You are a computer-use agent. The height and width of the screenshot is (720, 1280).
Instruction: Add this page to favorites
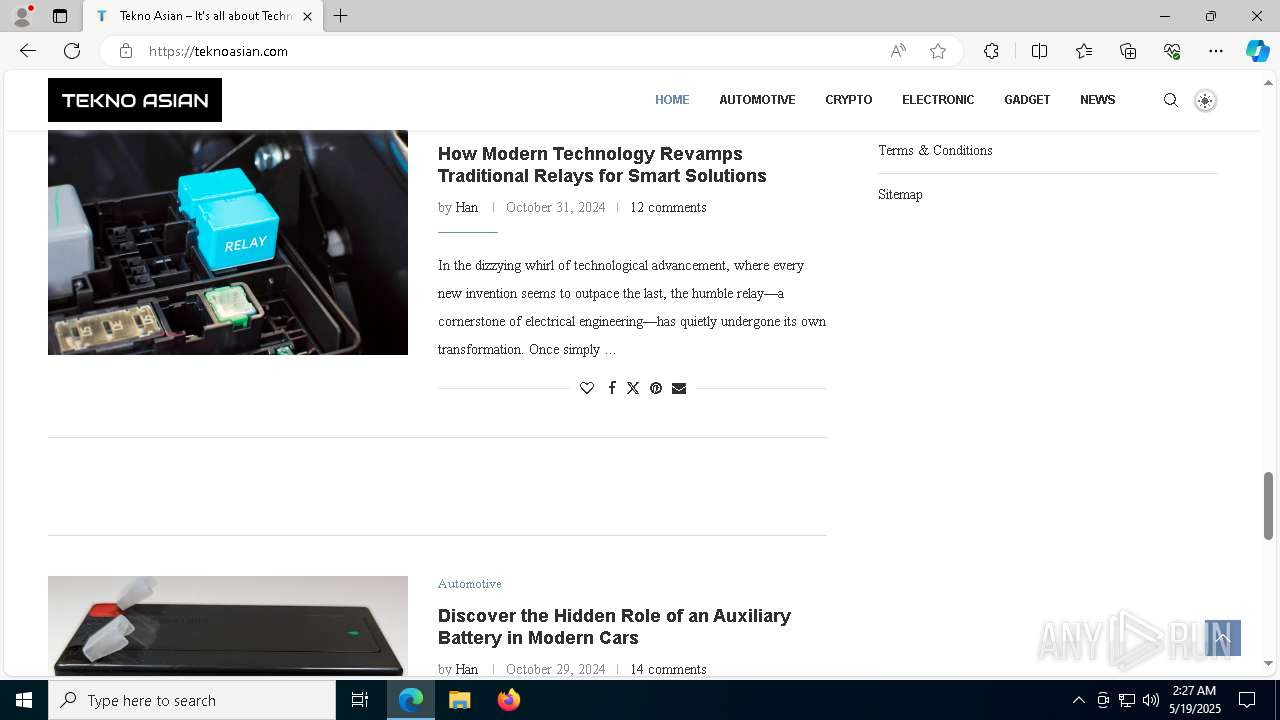coord(938,51)
